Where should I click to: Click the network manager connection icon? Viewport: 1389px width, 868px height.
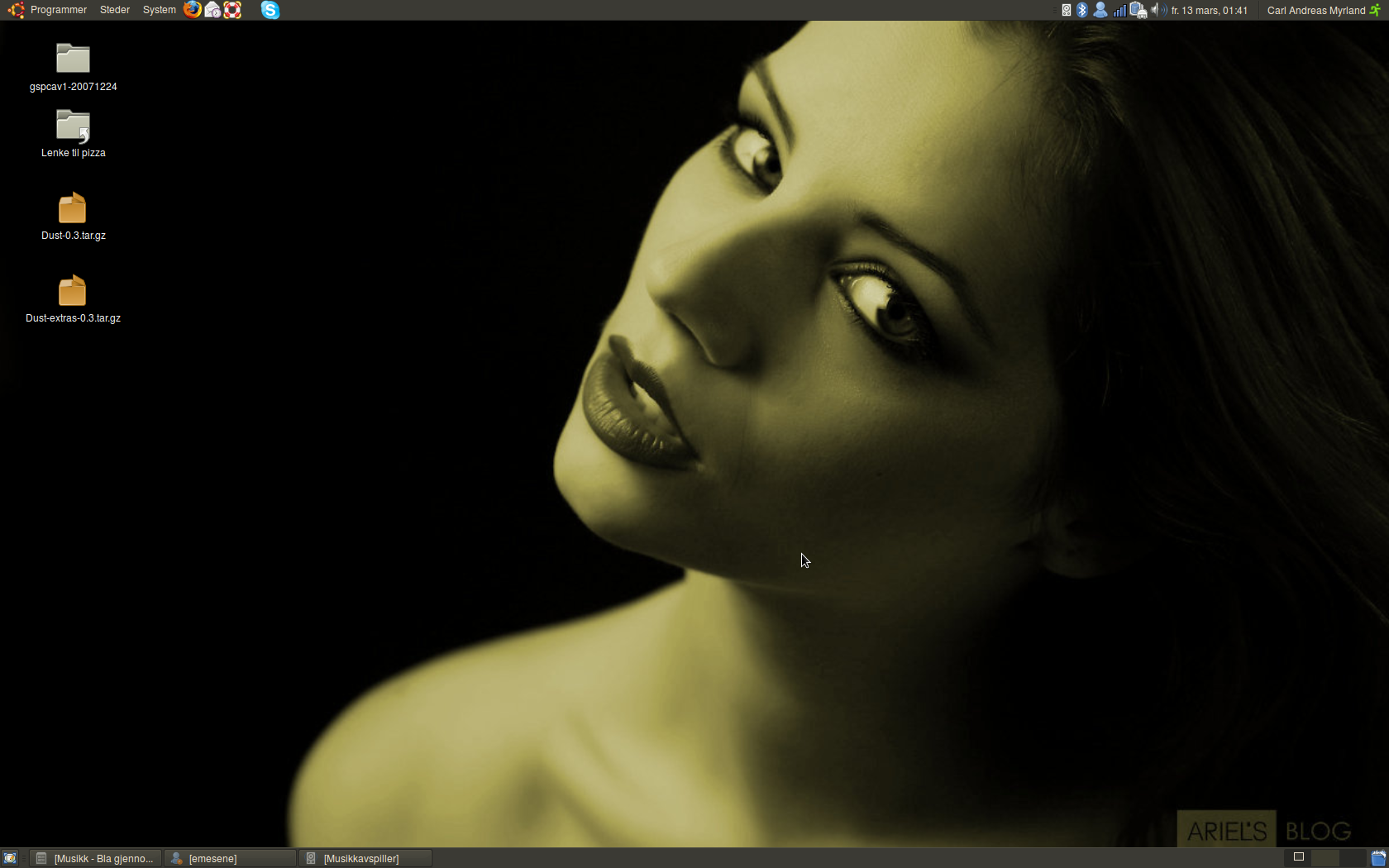click(x=1138, y=10)
